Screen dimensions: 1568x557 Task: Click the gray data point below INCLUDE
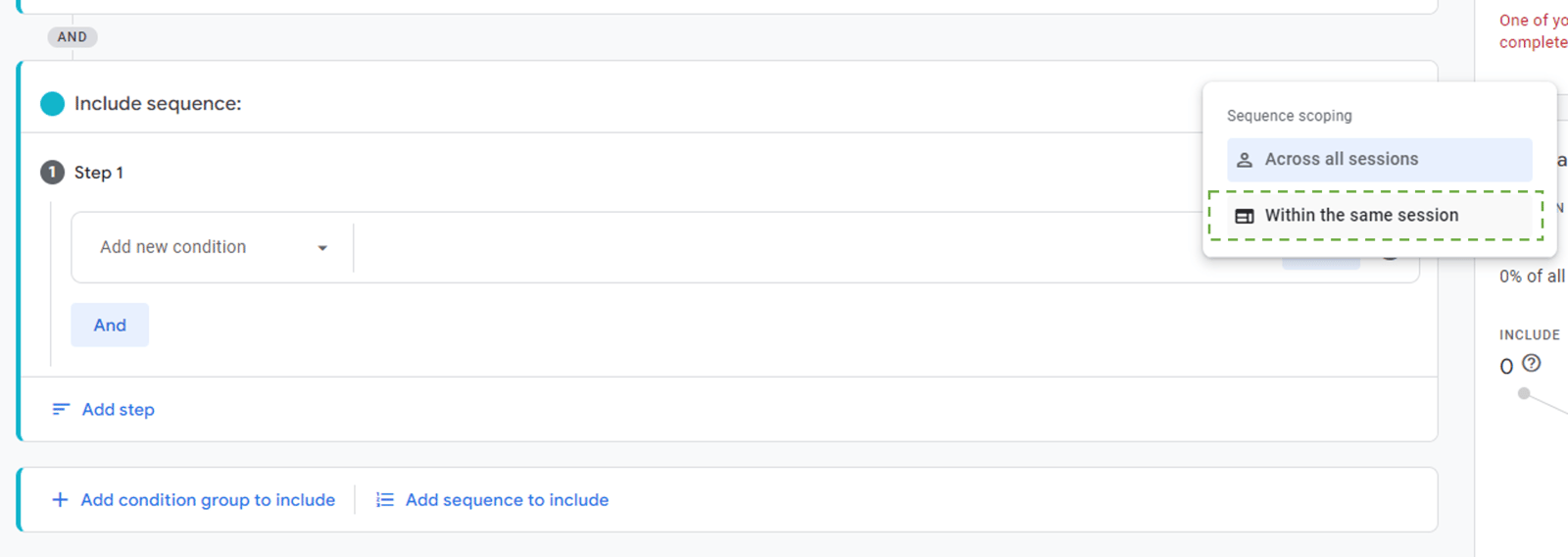tap(1524, 393)
